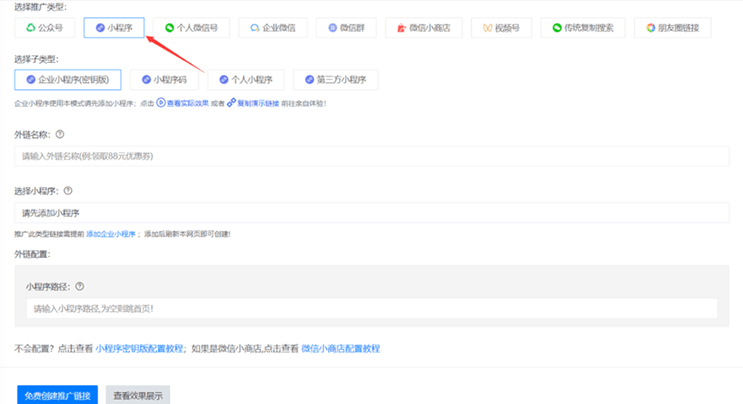Select the 公众号 promotion type
Viewport: 743px width, 404px height.
(45, 28)
